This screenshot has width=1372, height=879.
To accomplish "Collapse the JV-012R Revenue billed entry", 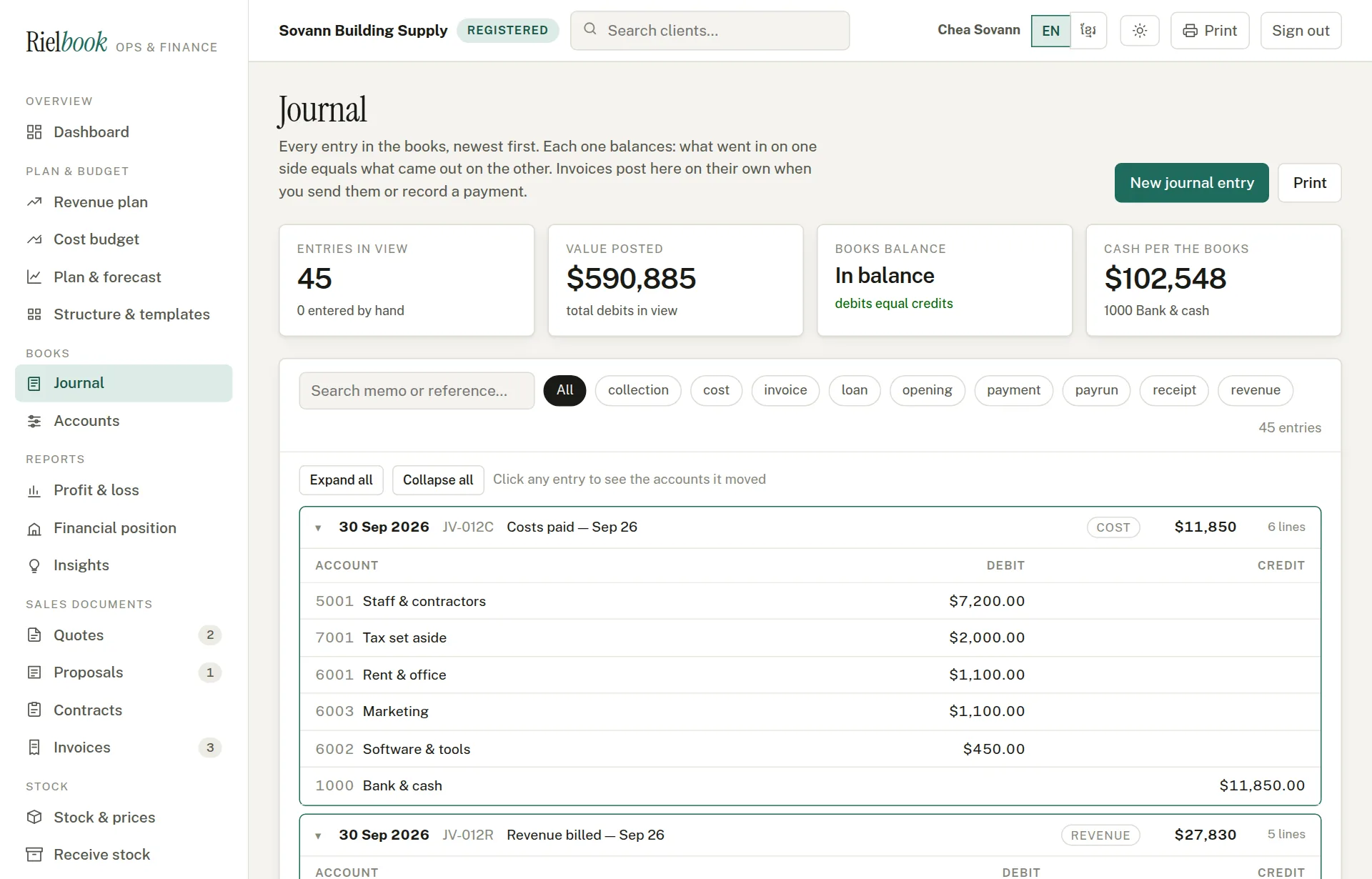I will coord(810,835).
